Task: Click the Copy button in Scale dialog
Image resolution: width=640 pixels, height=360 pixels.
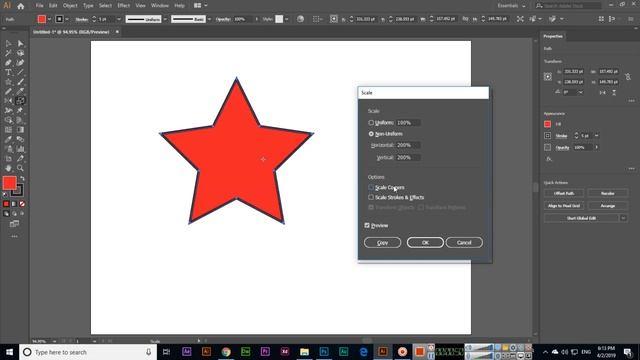Action: [x=382, y=242]
